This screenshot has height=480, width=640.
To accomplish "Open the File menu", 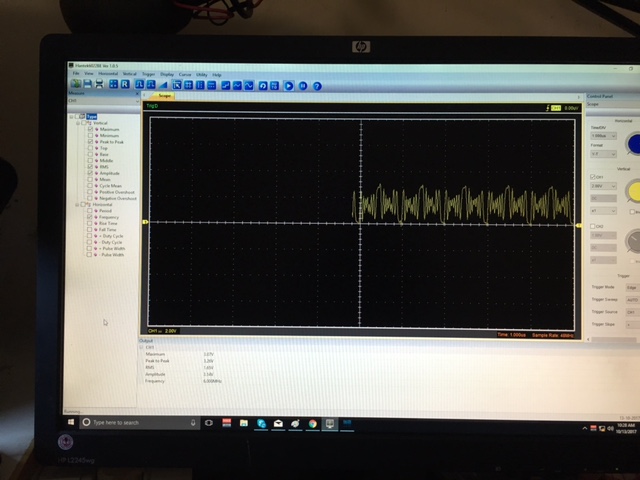I will click(x=76, y=73).
